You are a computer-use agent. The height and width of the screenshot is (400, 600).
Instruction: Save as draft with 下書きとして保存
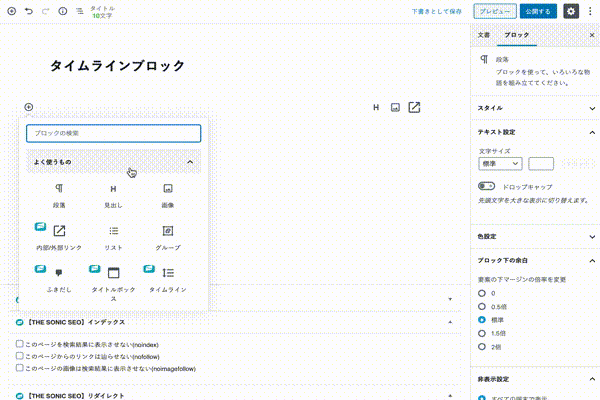[437, 11]
